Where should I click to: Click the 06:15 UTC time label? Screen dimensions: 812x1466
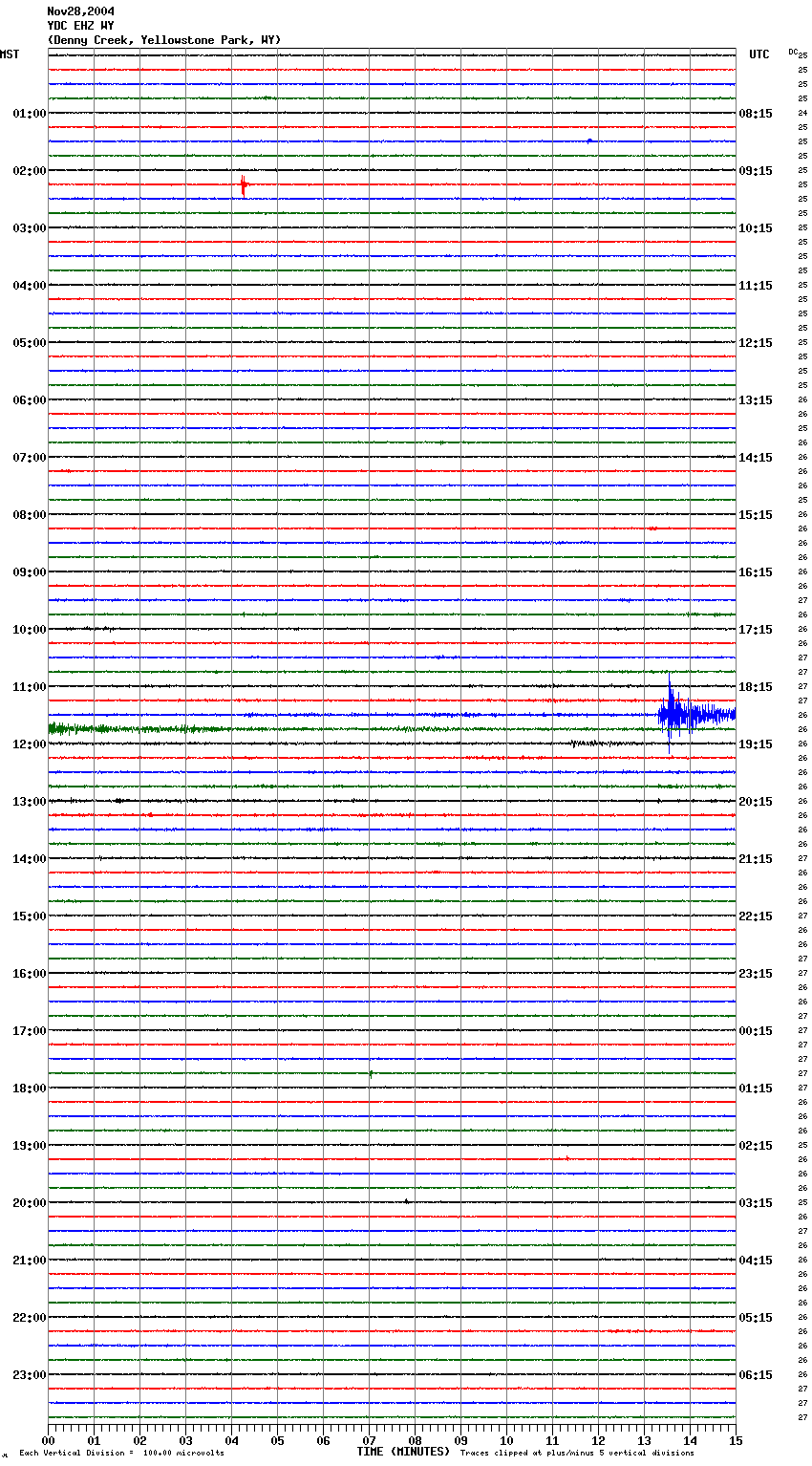click(756, 1375)
